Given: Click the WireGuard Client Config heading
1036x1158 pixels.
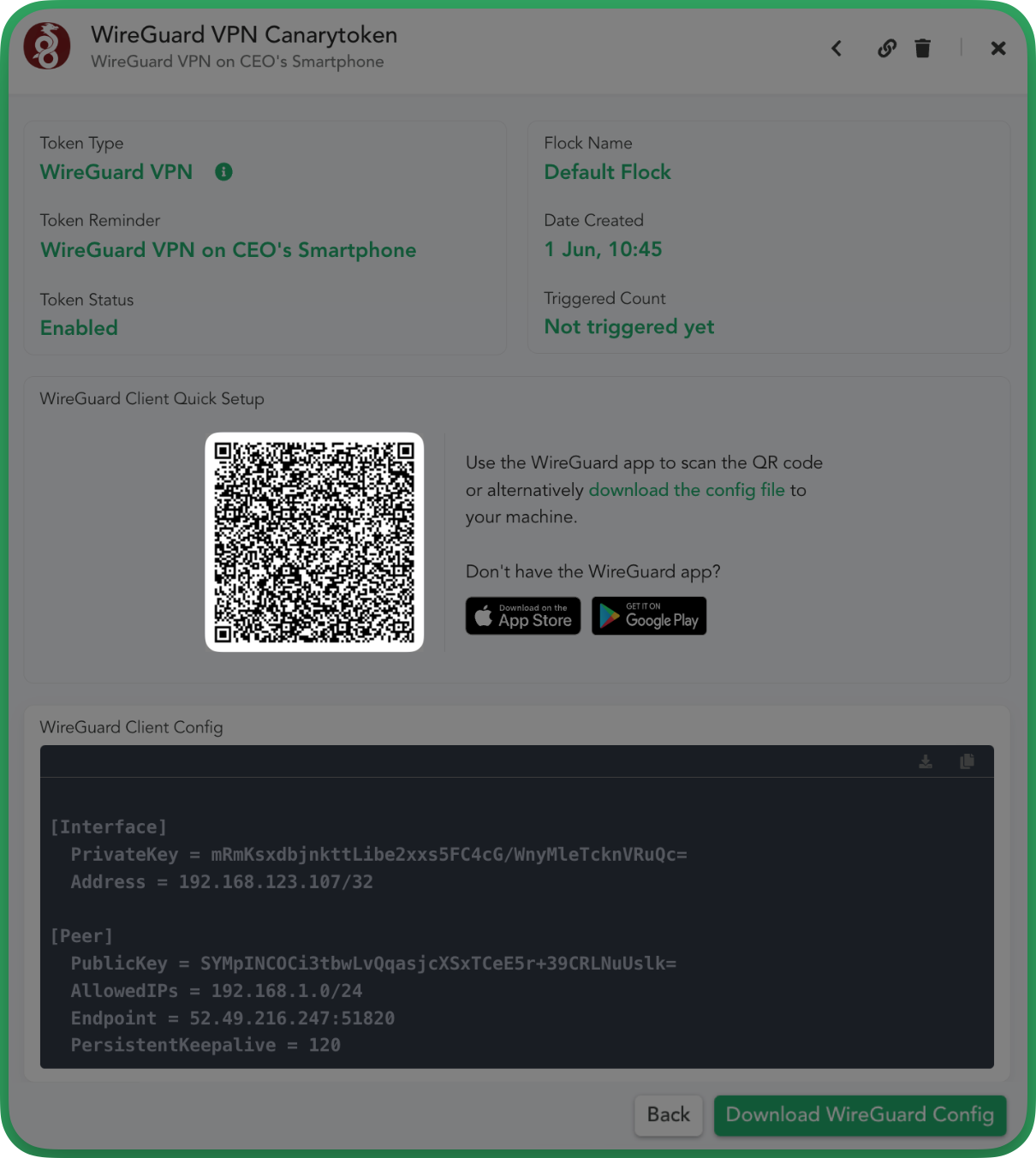Looking at the screenshot, I should tap(132, 728).
